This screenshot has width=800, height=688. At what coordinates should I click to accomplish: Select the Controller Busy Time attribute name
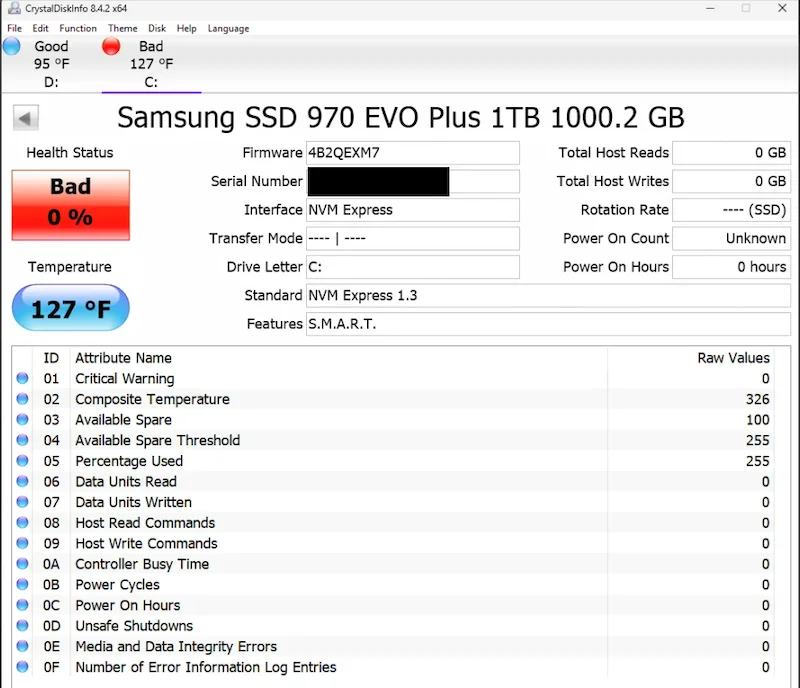[x=142, y=564]
